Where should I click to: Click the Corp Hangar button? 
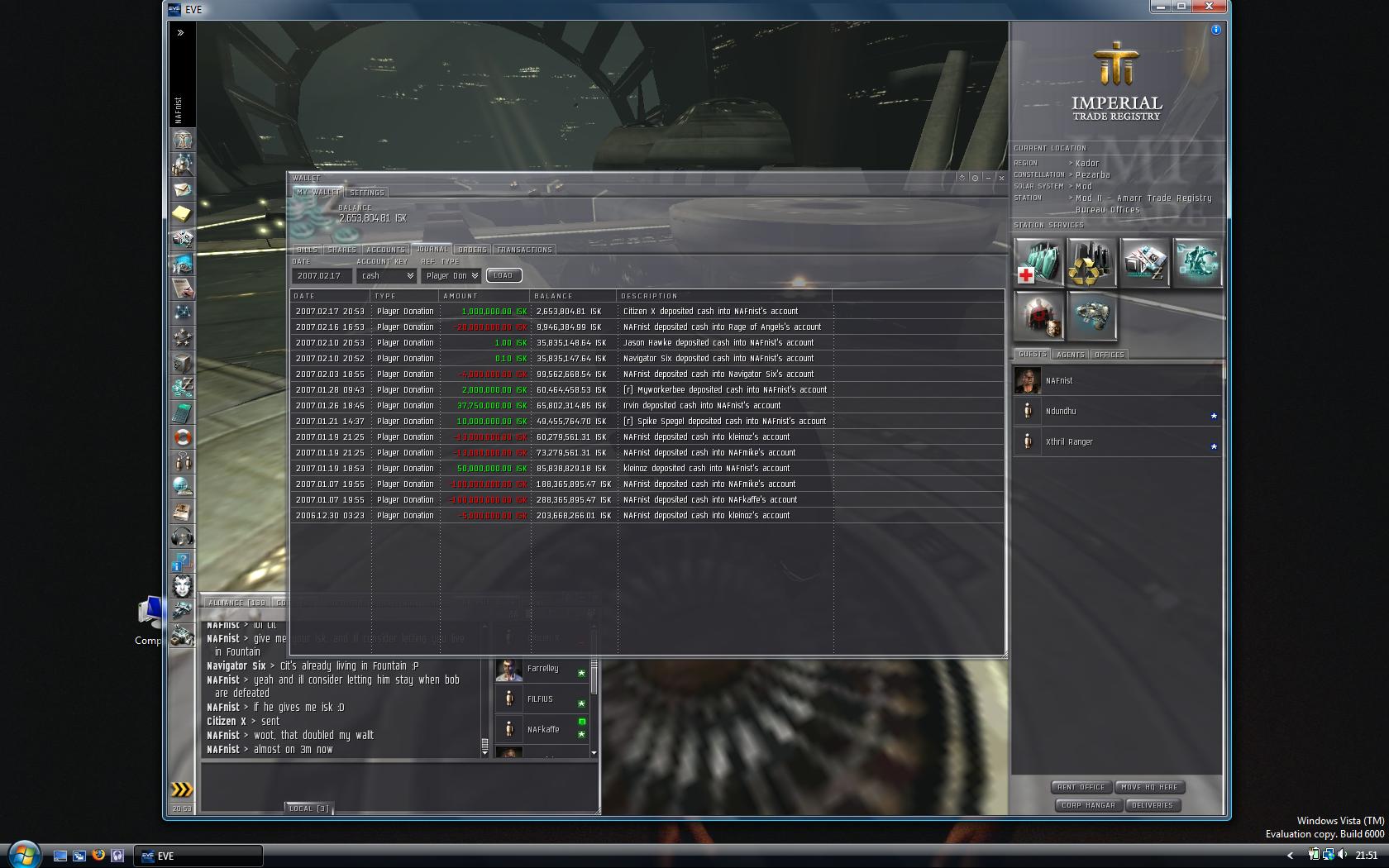(1088, 805)
